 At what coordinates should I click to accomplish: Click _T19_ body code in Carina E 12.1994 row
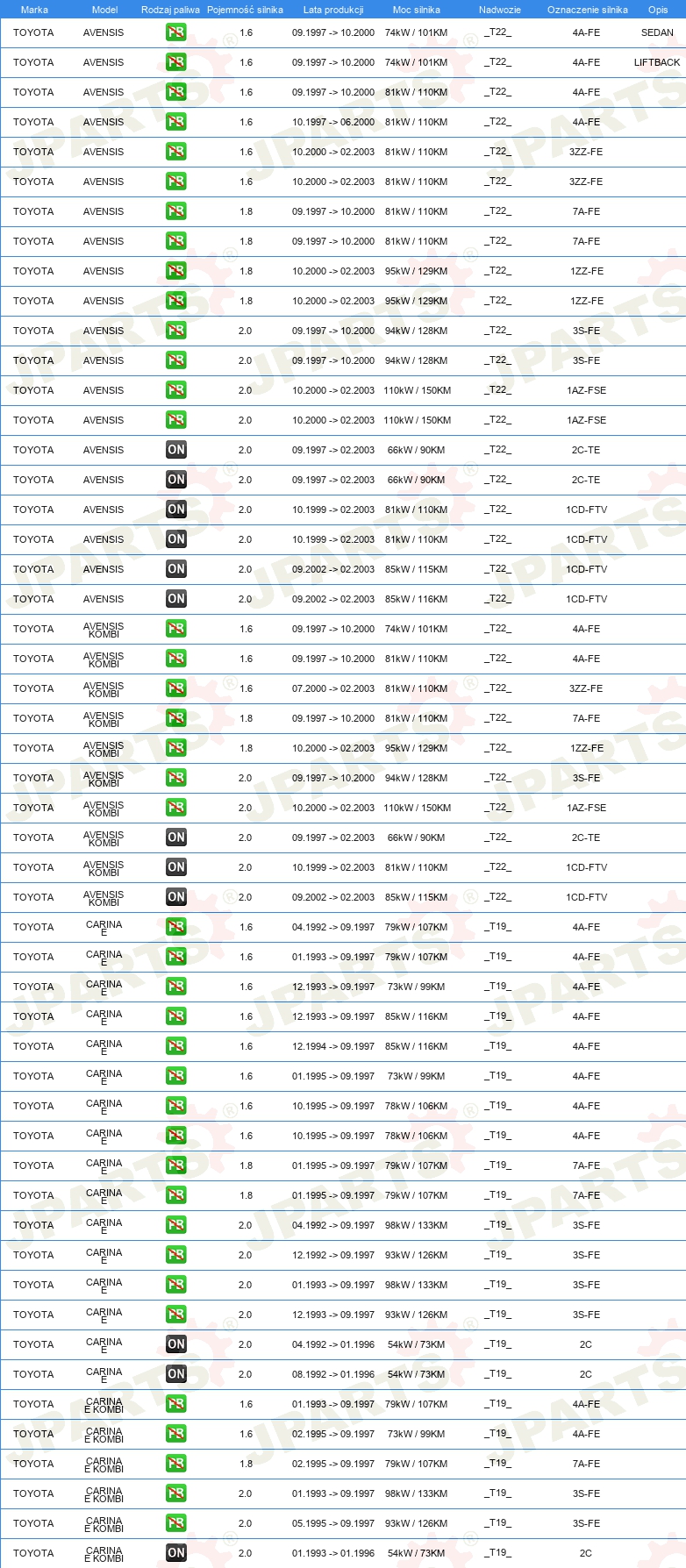click(498, 1045)
